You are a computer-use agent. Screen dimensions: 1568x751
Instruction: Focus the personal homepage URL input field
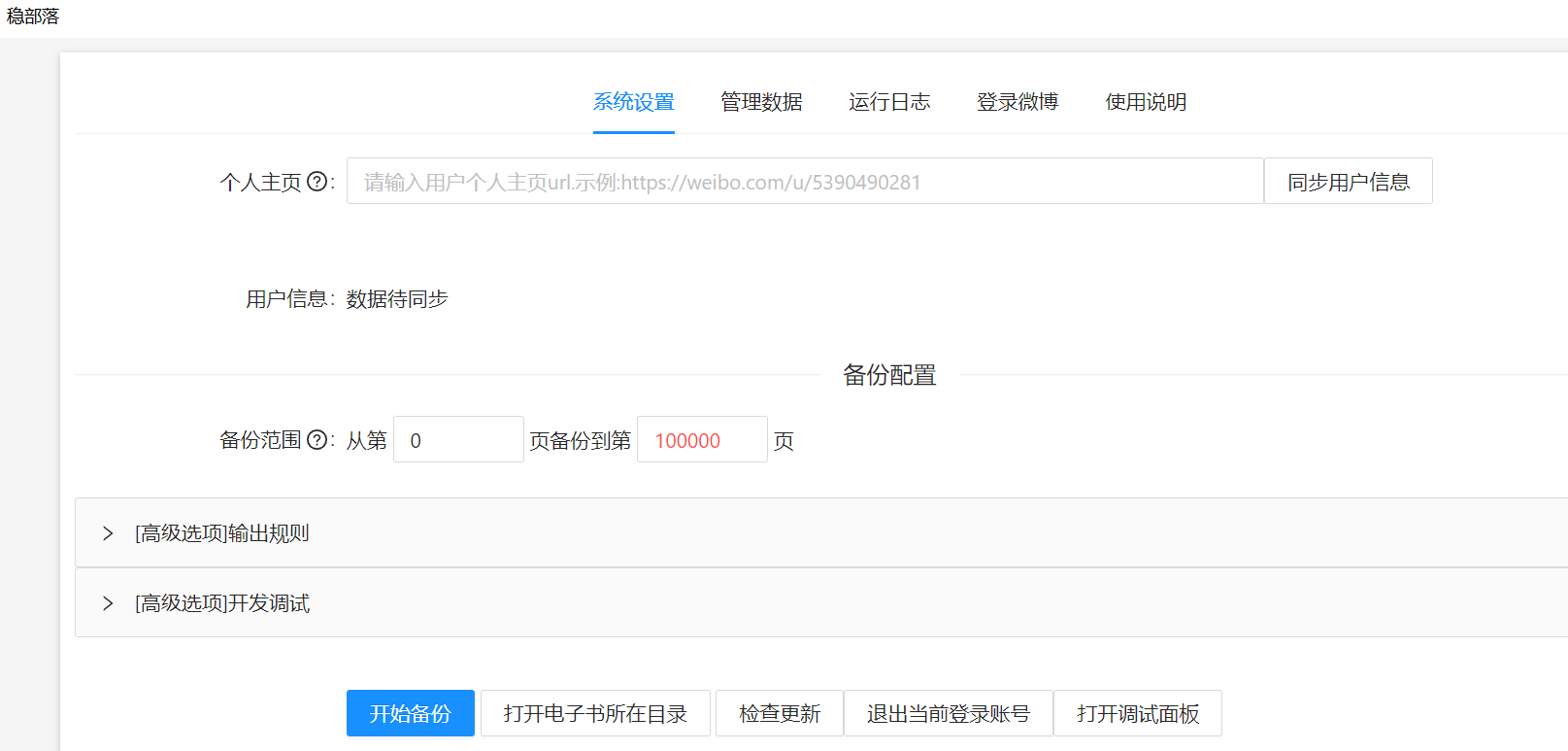(x=804, y=182)
